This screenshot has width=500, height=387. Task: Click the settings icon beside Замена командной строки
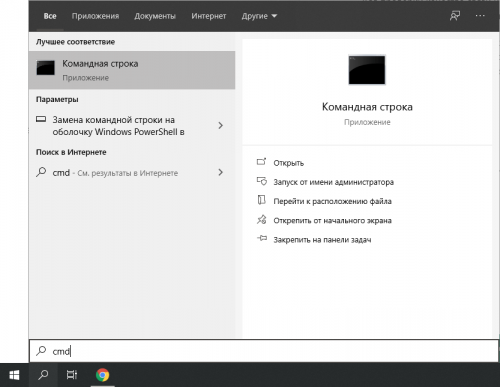[41, 119]
